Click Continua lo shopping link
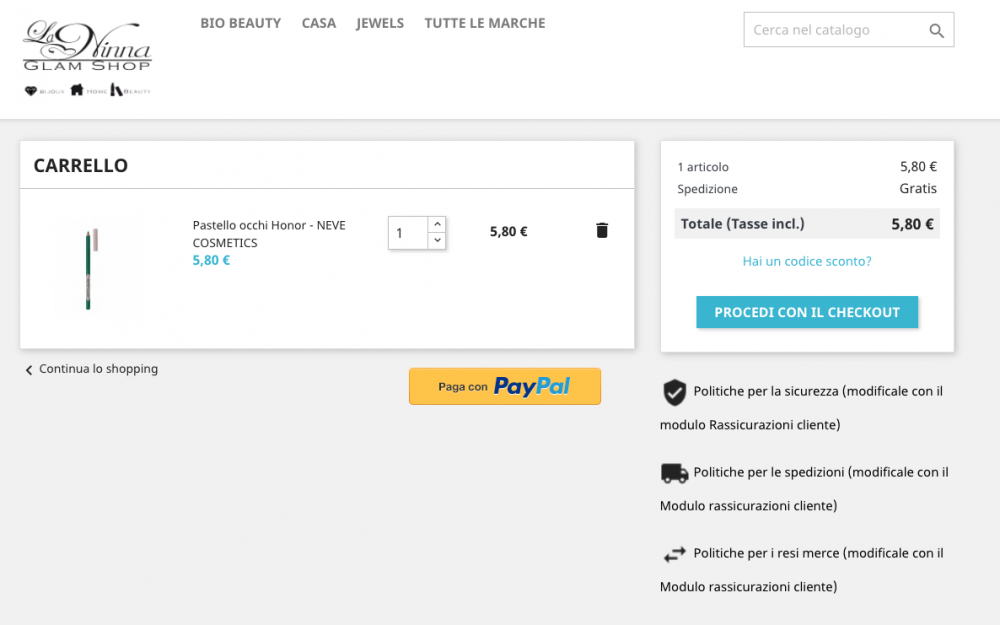This screenshot has width=1000, height=625. coord(92,369)
